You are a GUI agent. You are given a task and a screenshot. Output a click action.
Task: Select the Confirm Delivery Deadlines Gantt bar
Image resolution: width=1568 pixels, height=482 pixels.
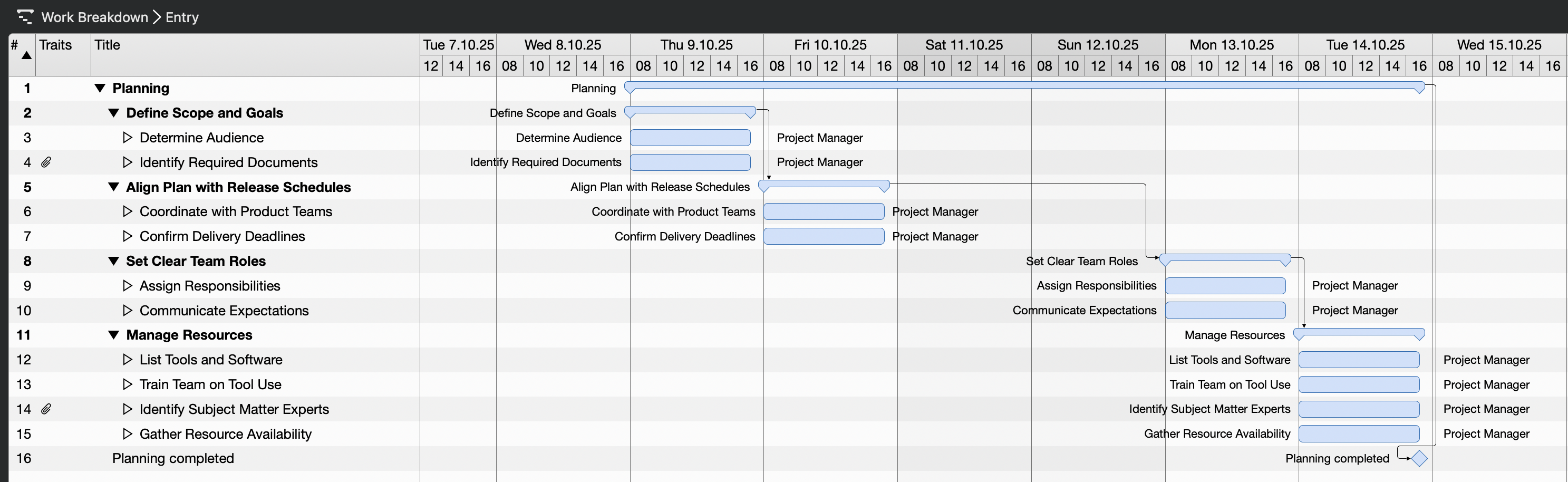[823, 236]
